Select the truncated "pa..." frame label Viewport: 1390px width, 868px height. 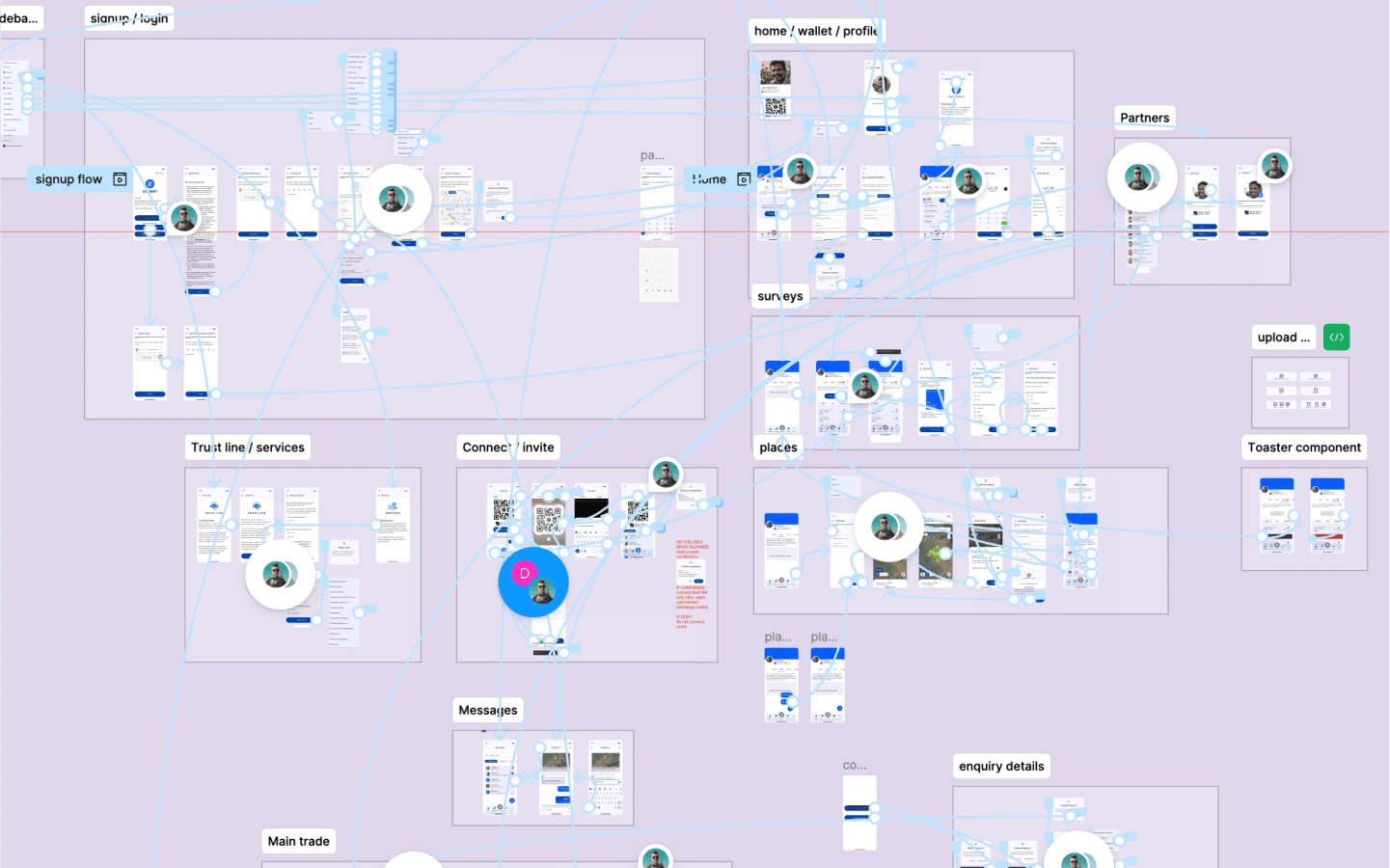(652, 155)
